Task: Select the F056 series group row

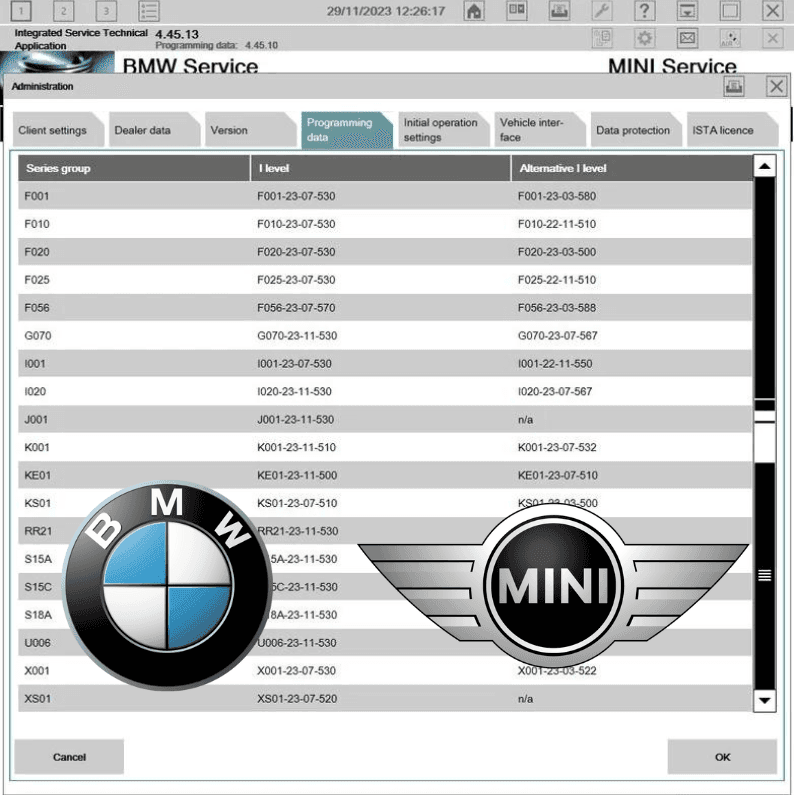Action: pyautogui.click(x=385, y=308)
